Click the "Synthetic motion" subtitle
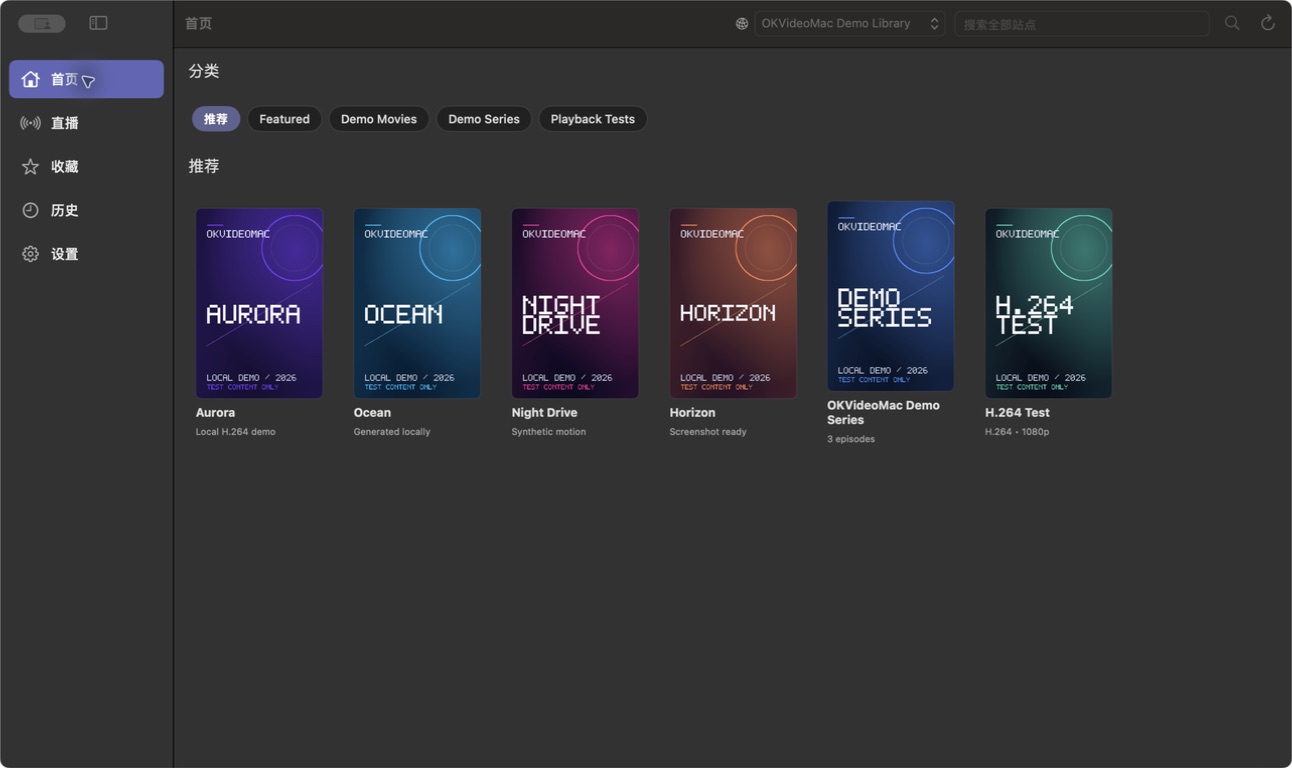The image size is (1292, 768). pyautogui.click(x=549, y=432)
